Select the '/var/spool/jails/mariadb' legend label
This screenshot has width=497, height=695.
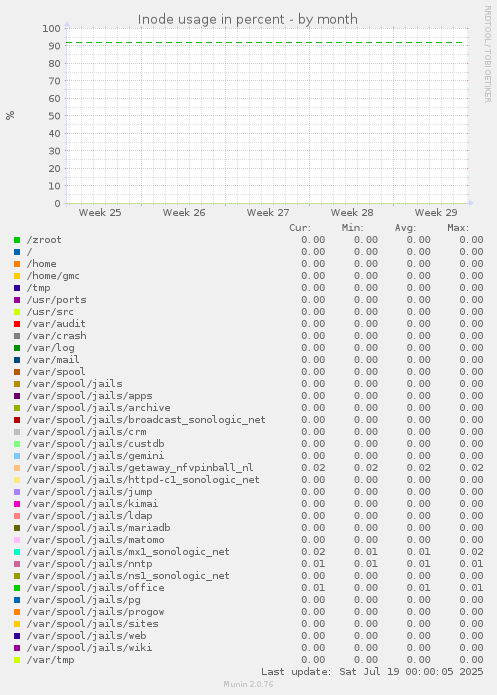point(98,527)
